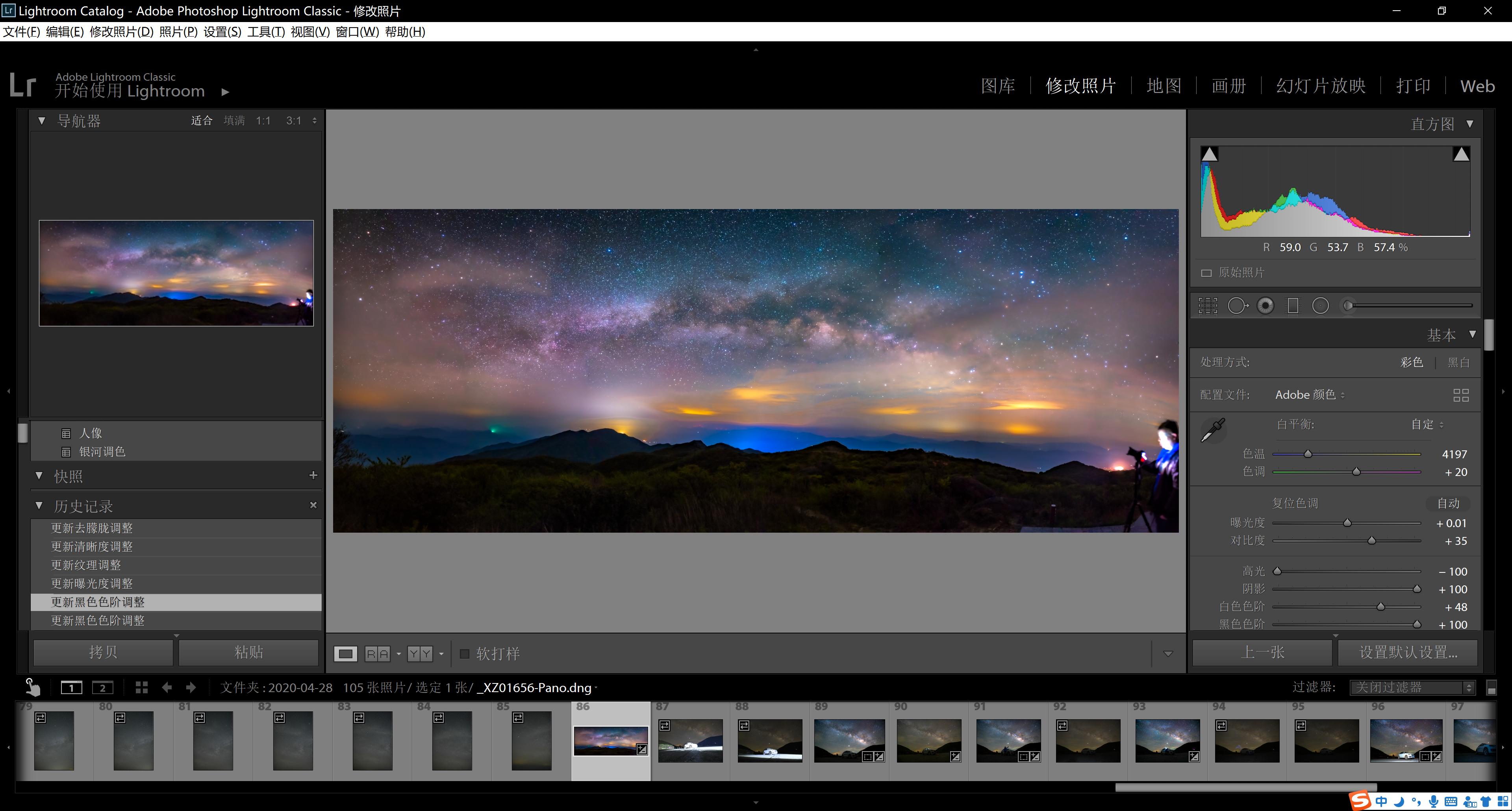1512x811 pixels.
Task: Select the crop overlay tool
Action: 1207,306
